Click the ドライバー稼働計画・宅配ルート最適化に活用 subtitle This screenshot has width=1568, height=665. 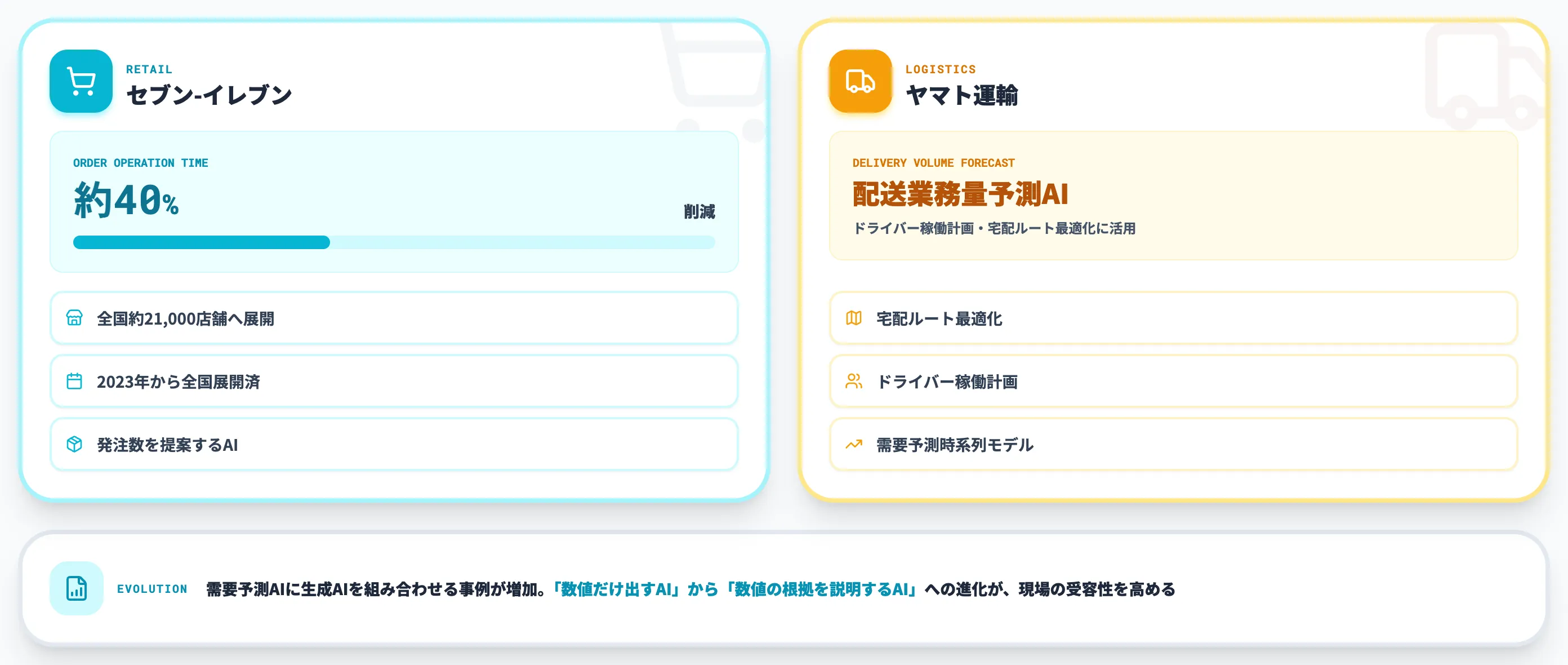(994, 228)
